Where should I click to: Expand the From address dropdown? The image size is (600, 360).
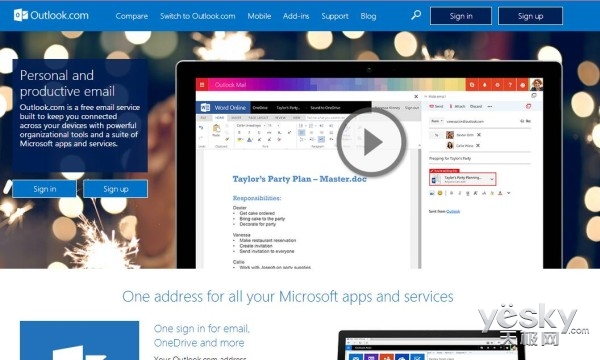click(436, 121)
